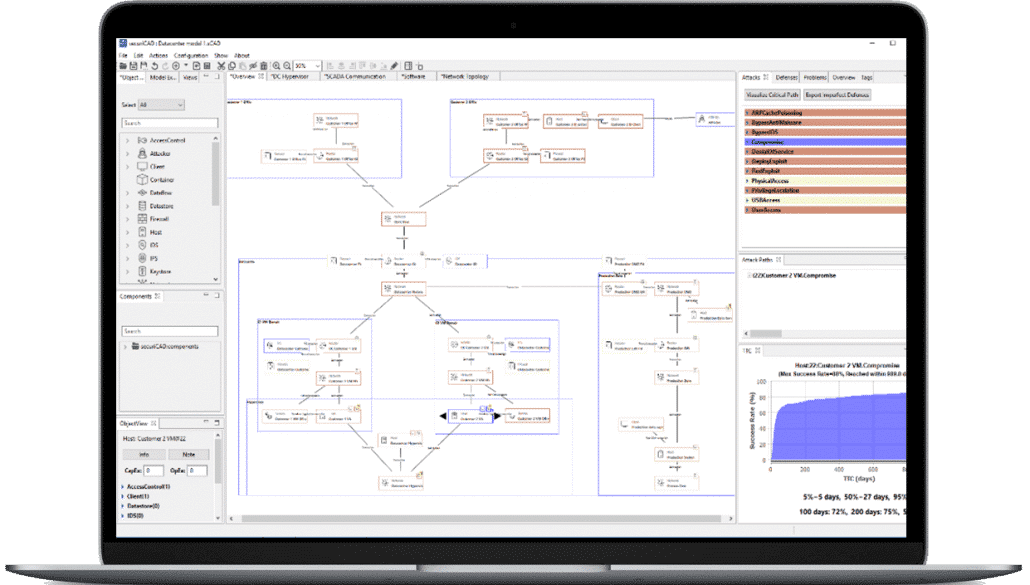Open the File menu
The width and height of the screenshot is (1030, 585).
[123, 56]
